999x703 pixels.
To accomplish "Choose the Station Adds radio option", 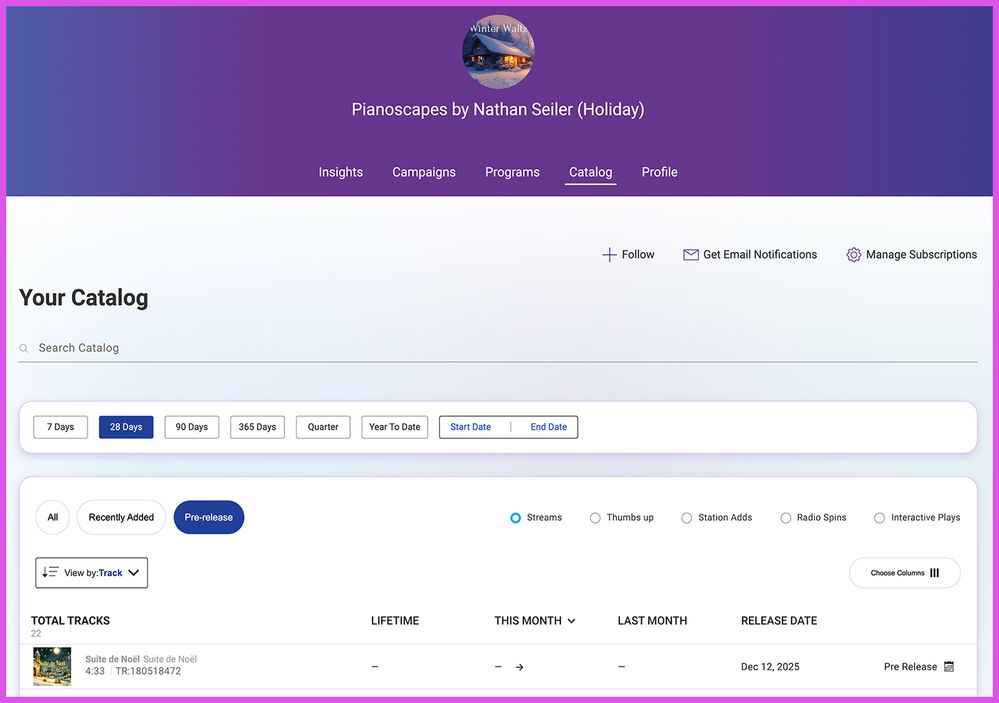I will (686, 518).
